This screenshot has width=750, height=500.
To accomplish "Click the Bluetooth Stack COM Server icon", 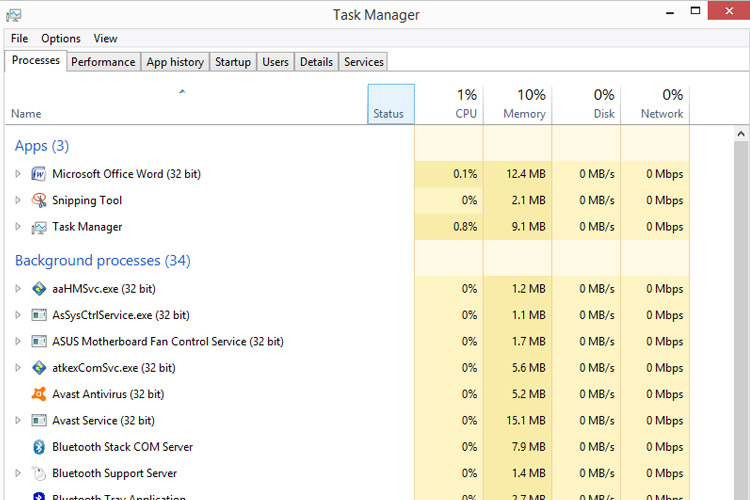I will (x=39, y=446).
